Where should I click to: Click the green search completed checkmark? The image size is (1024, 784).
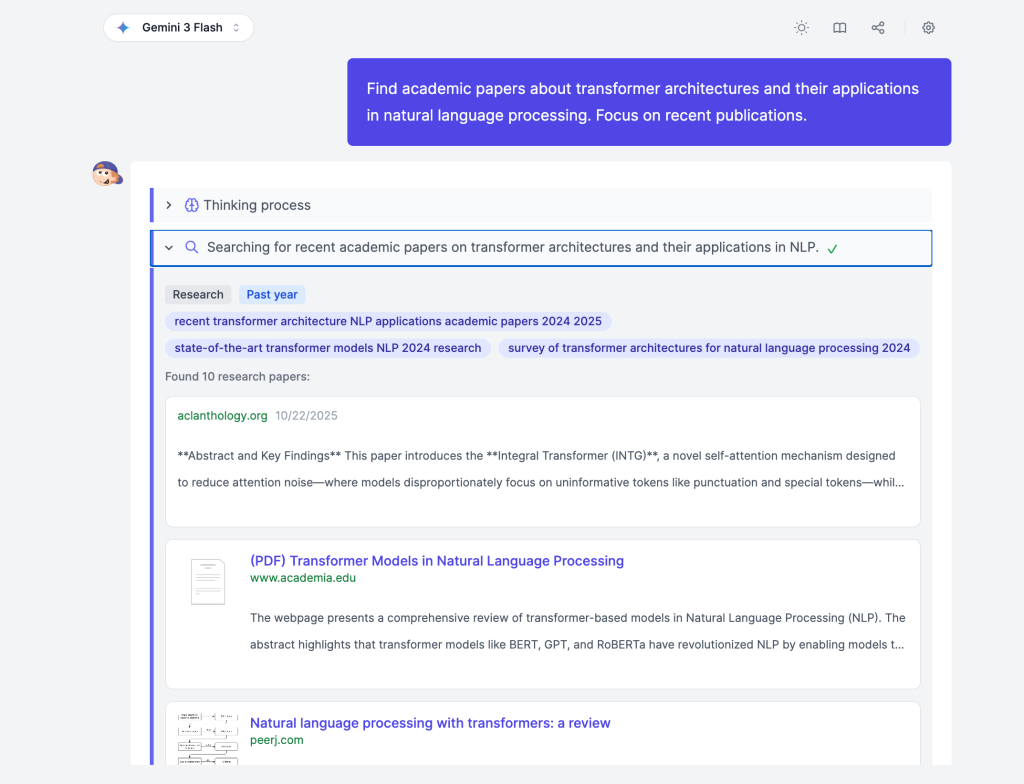pos(832,248)
